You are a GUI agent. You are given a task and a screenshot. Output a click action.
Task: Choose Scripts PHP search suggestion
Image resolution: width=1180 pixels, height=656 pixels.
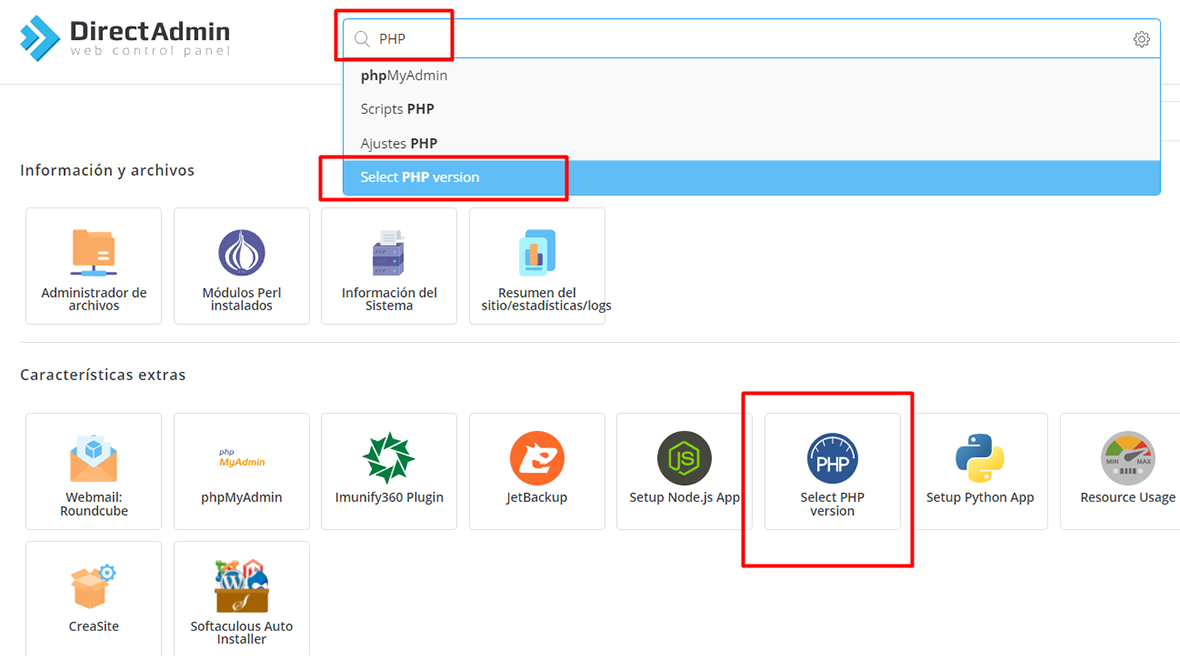[x=751, y=109]
